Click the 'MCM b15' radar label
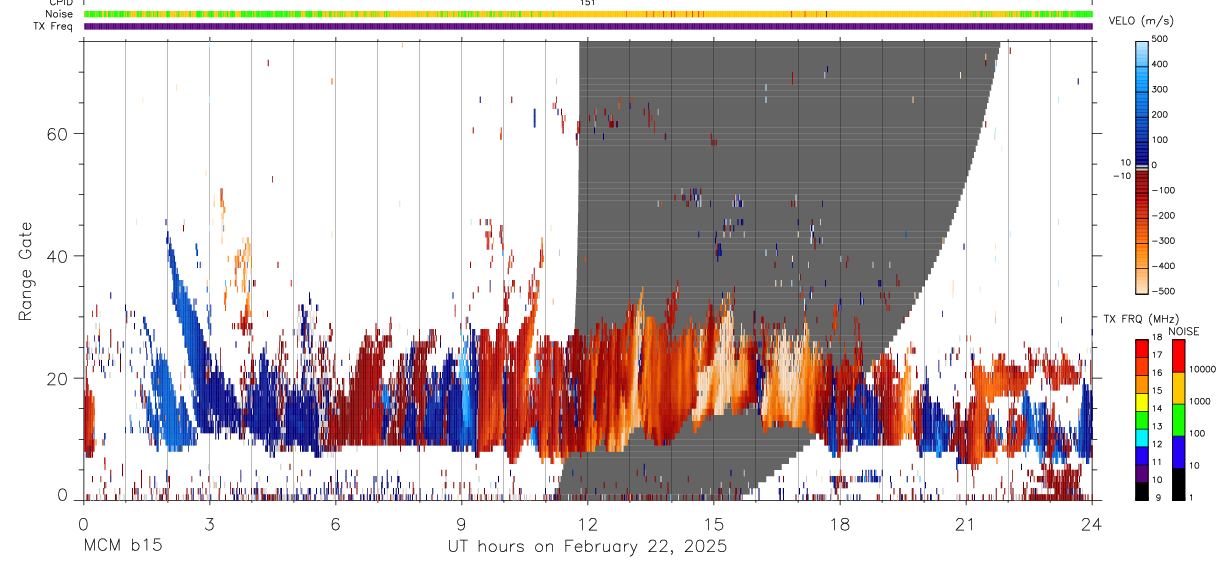 coord(122,547)
